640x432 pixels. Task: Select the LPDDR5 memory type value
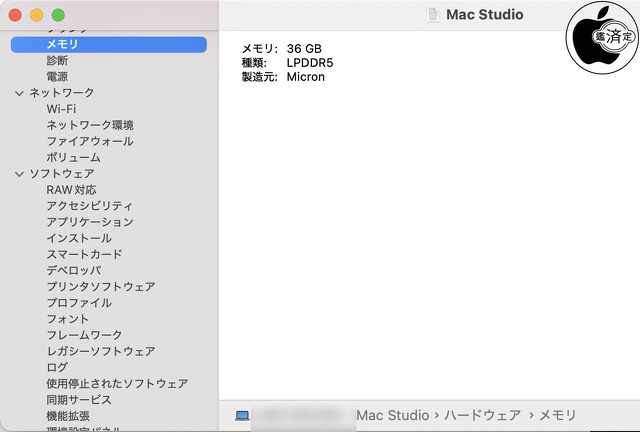point(309,62)
